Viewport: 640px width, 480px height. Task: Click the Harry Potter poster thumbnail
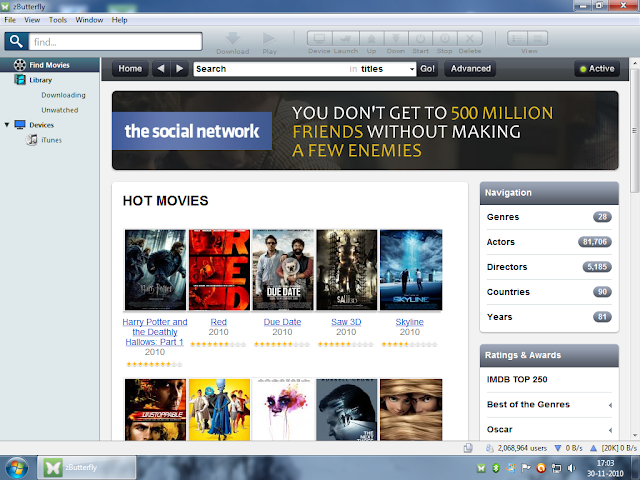155,270
